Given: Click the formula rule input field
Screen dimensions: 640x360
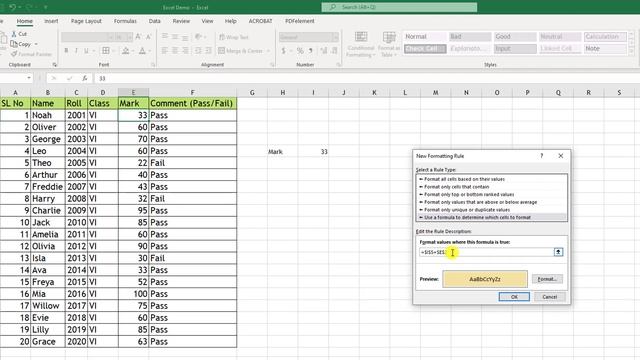Looking at the screenshot, I should tap(486, 252).
